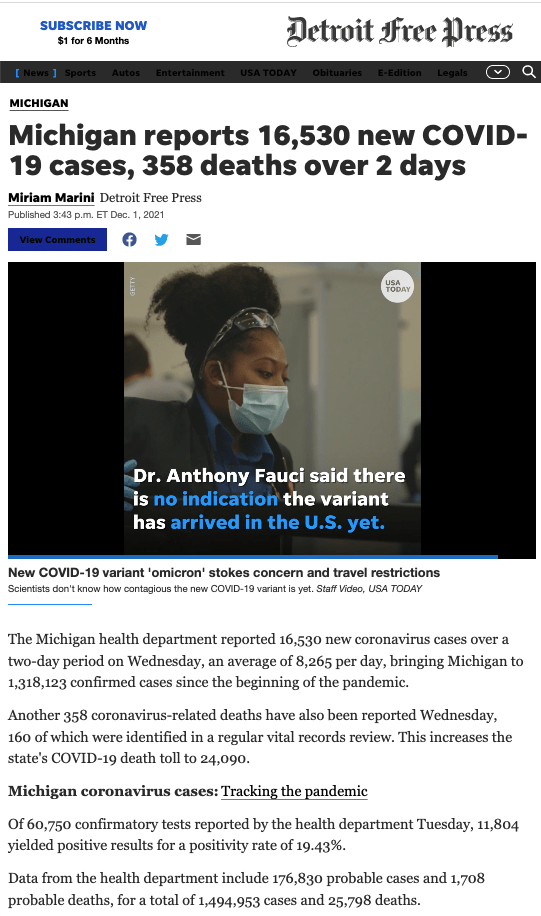Screen dimensions: 541x916
Task: Play the omicron variant video
Action: (x=272, y=409)
